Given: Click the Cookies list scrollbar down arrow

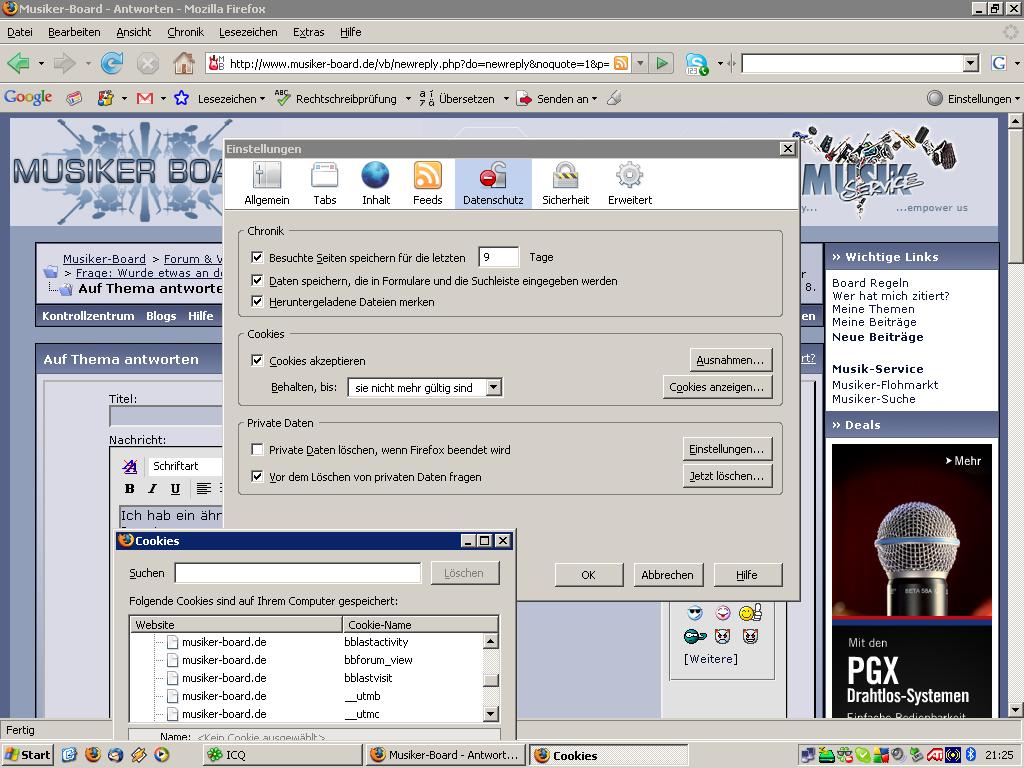Looking at the screenshot, I should [x=491, y=714].
